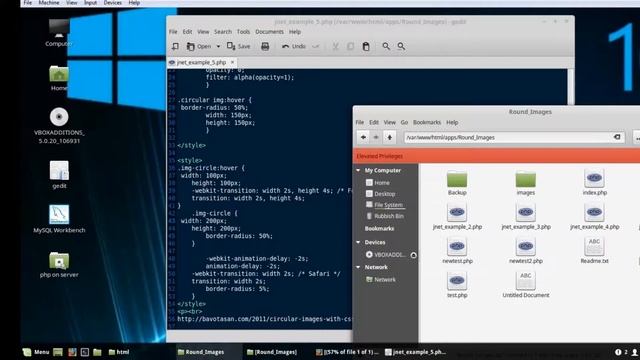Open the file manager's Edit menu
The width and height of the screenshot is (640, 360).
[x=374, y=122]
